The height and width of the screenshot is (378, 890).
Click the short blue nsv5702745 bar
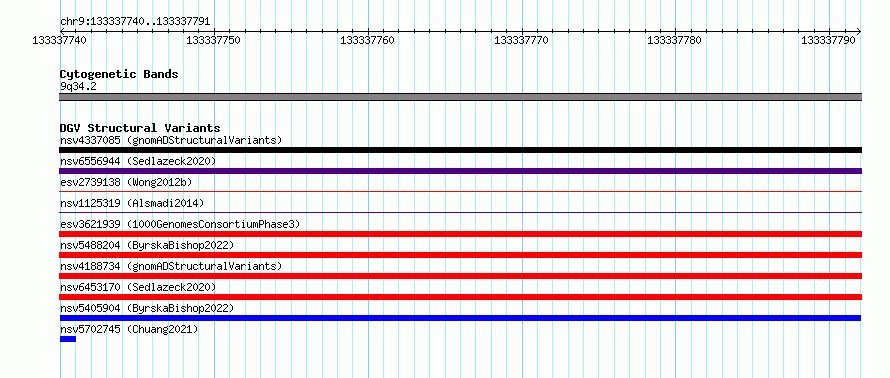tap(68, 339)
